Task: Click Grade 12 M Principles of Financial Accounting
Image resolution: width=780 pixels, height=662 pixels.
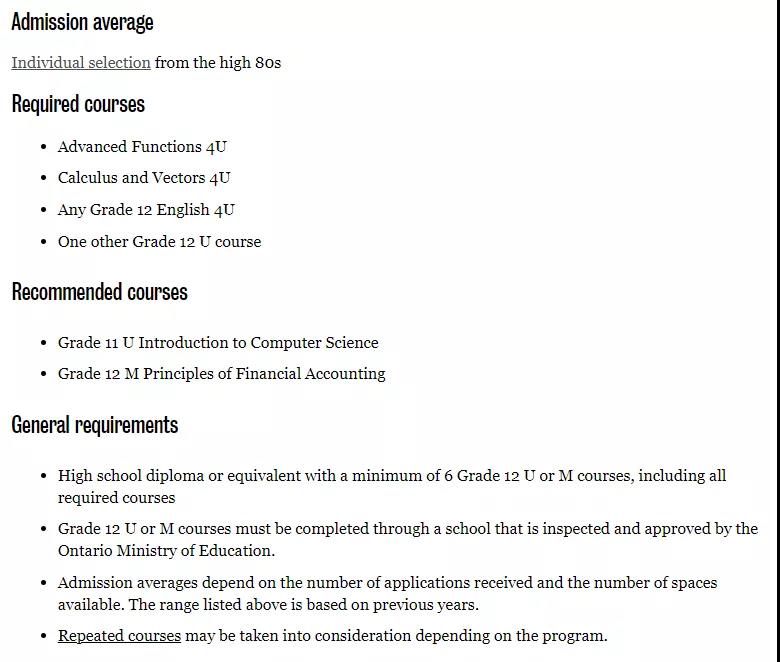Action: coord(221,374)
